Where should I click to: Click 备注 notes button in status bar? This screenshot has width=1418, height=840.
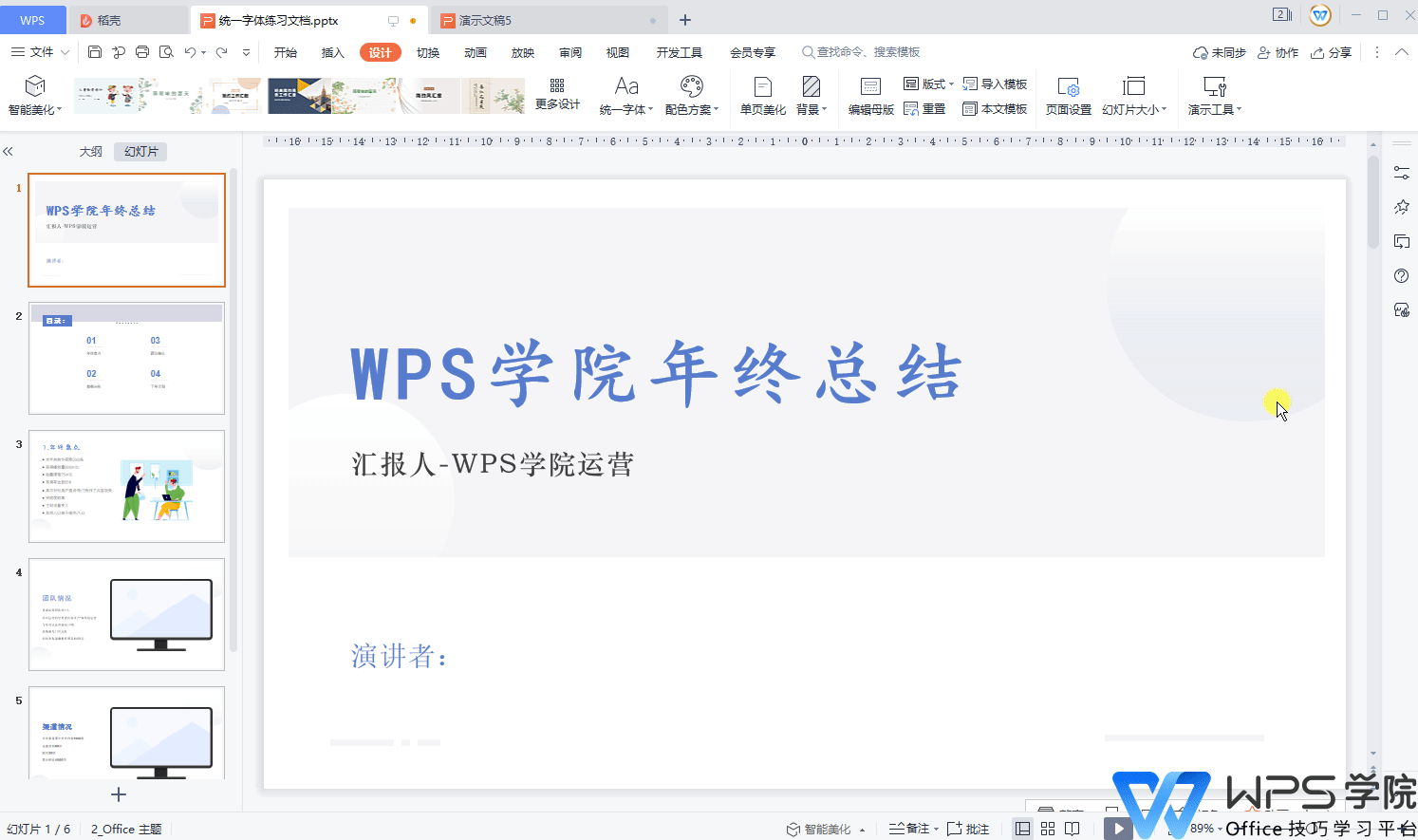pos(913,829)
